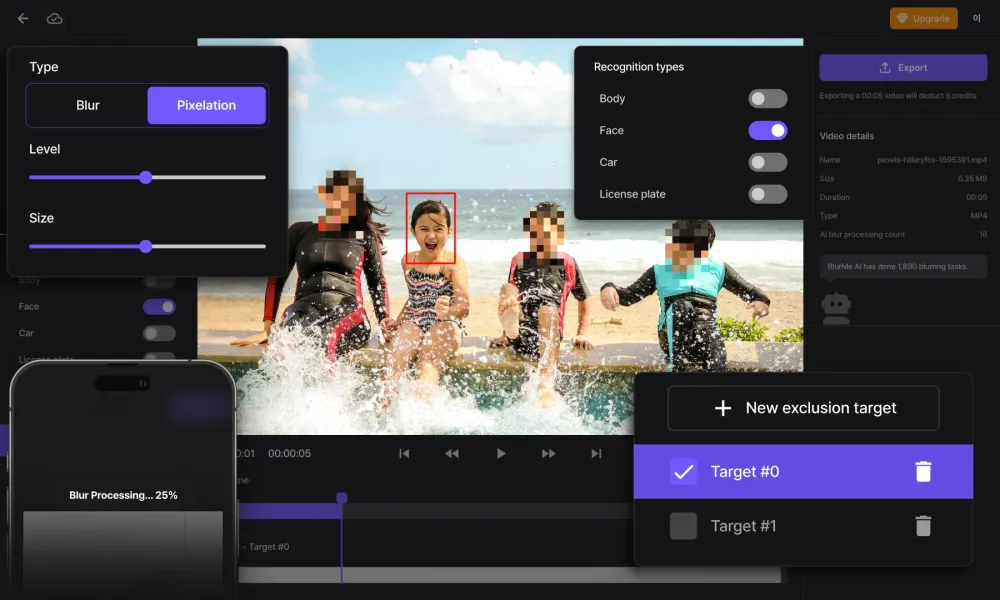Skip to the start of video

pos(404,454)
